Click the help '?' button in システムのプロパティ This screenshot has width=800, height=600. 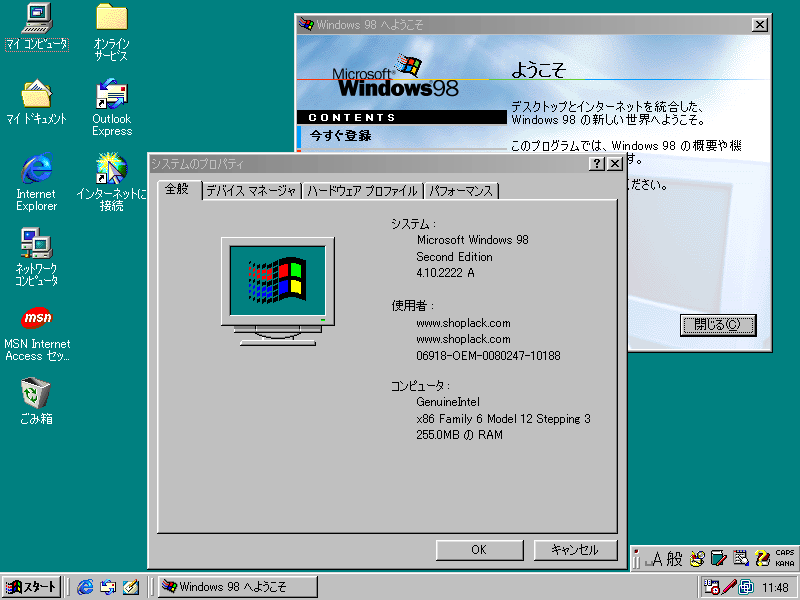(x=596, y=164)
